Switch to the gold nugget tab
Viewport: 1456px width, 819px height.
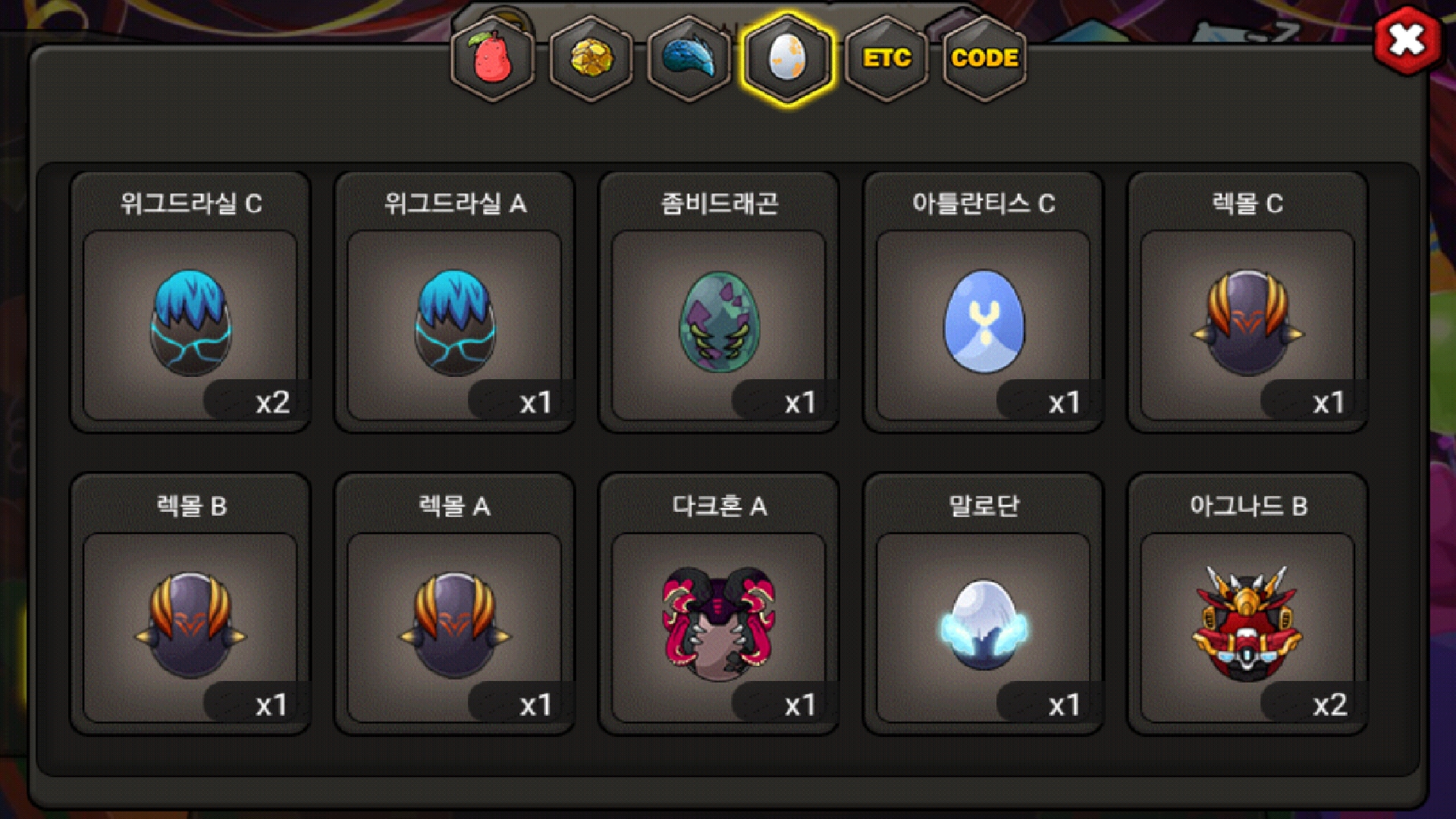[591, 58]
